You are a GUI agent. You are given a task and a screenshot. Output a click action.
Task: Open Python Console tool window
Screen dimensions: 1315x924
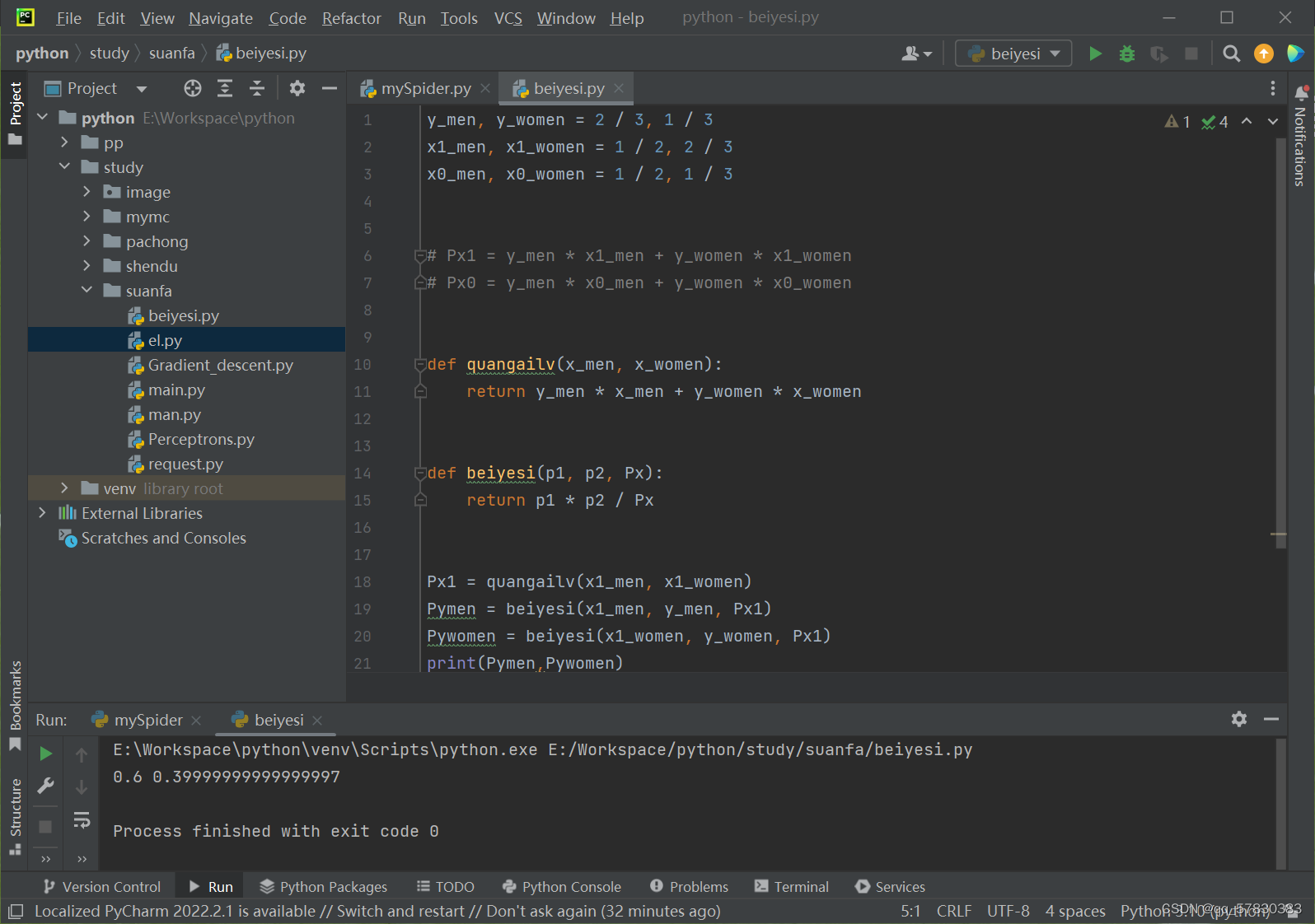[x=562, y=887]
